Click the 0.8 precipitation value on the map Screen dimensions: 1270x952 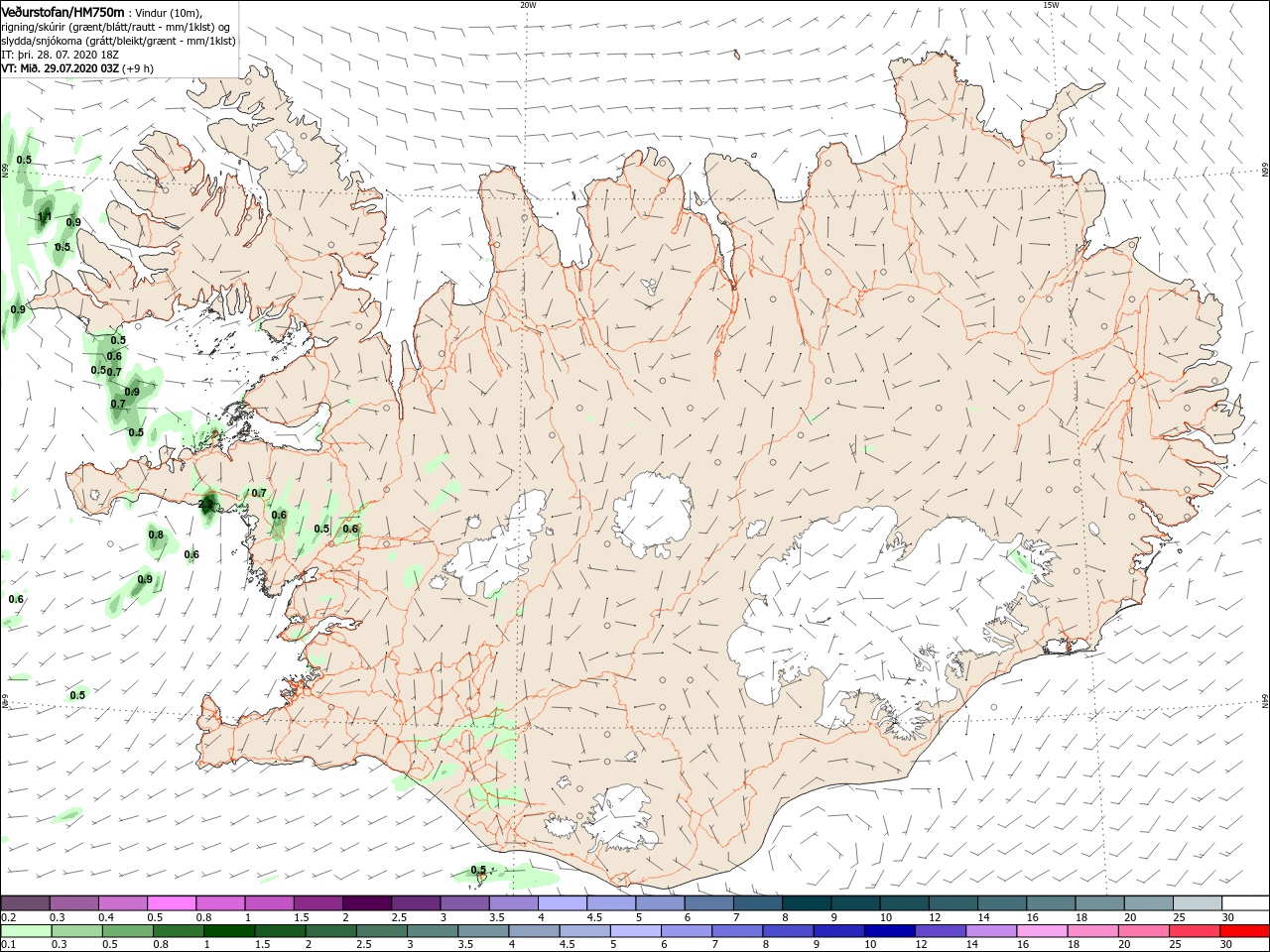[156, 535]
